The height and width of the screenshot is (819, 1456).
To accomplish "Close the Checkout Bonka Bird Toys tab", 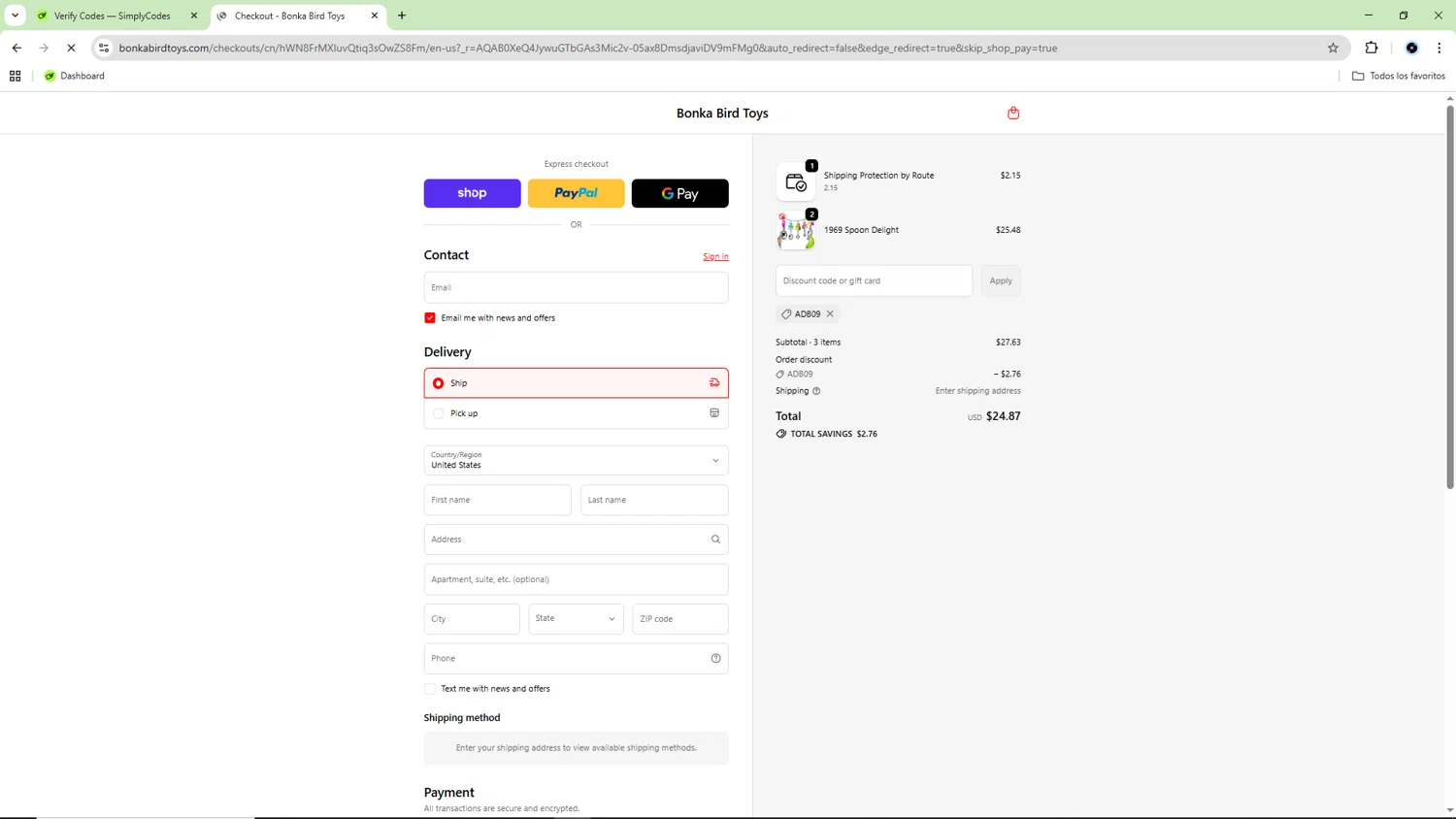I will pos(375,16).
